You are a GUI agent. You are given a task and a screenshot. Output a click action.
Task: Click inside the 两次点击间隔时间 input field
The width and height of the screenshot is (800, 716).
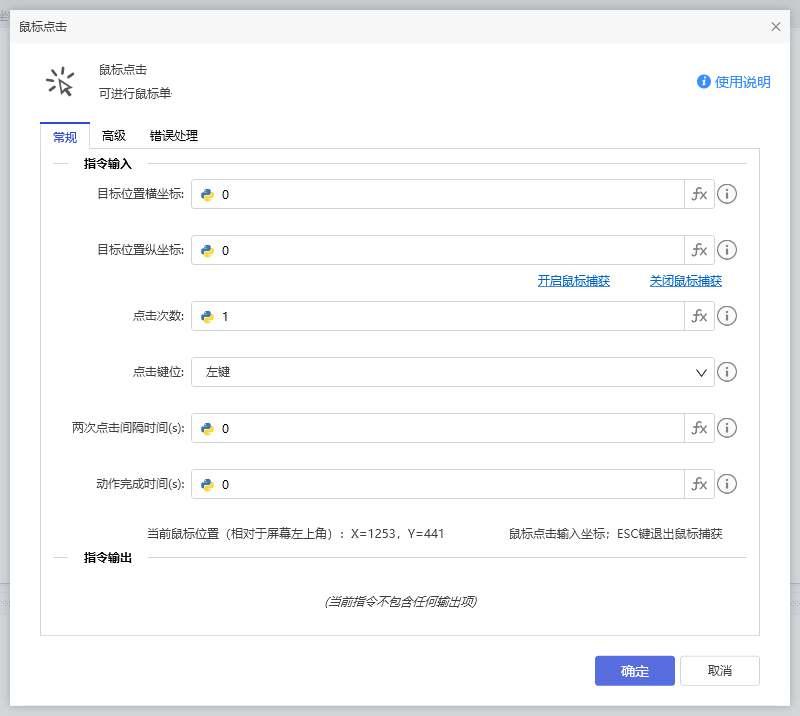[440, 428]
